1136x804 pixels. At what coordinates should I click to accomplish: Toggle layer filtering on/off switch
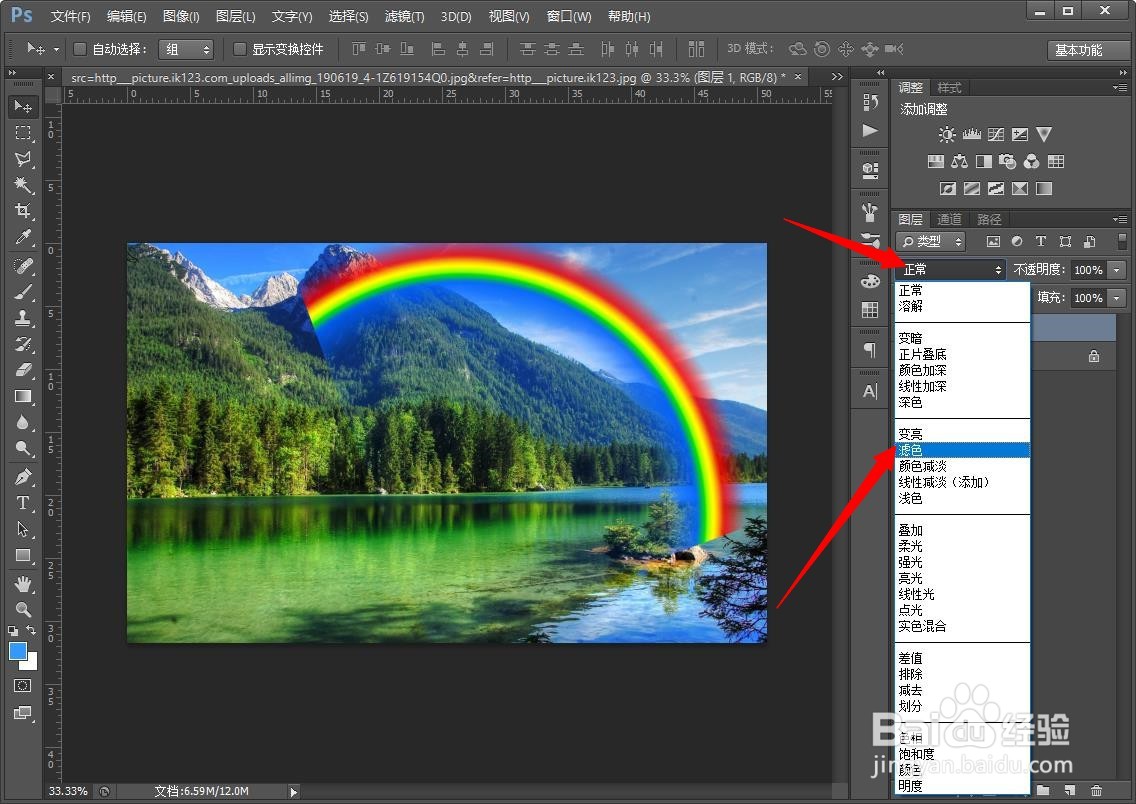[x=1122, y=241]
